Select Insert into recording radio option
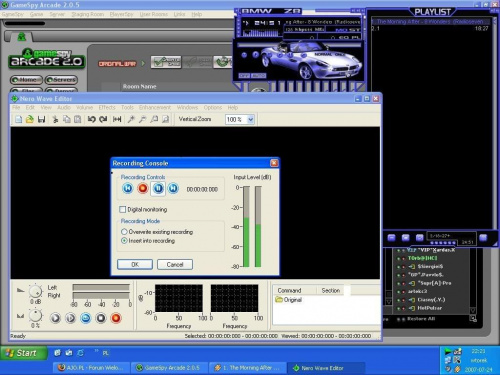The width and height of the screenshot is (500, 375). pyautogui.click(x=124, y=241)
